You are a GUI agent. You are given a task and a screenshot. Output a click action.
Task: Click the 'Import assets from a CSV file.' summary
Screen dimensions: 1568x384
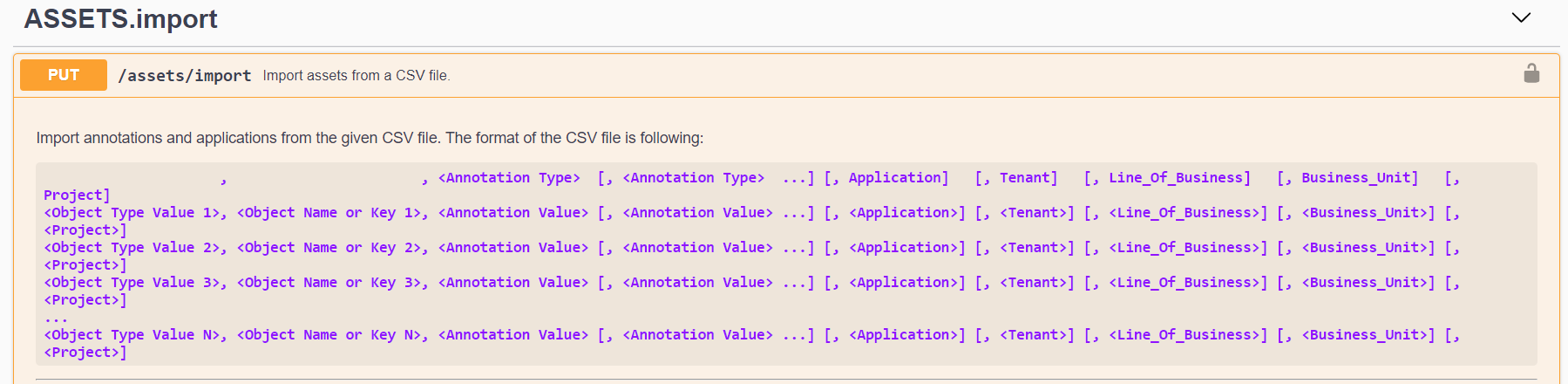click(x=356, y=76)
